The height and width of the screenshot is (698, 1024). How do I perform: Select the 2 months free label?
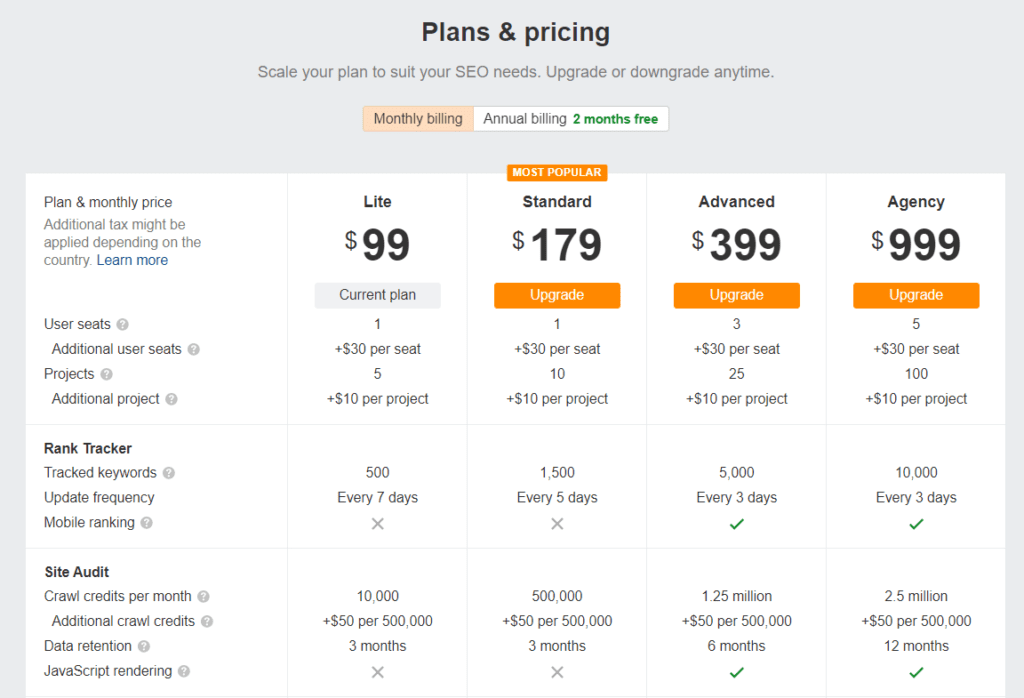tap(615, 119)
